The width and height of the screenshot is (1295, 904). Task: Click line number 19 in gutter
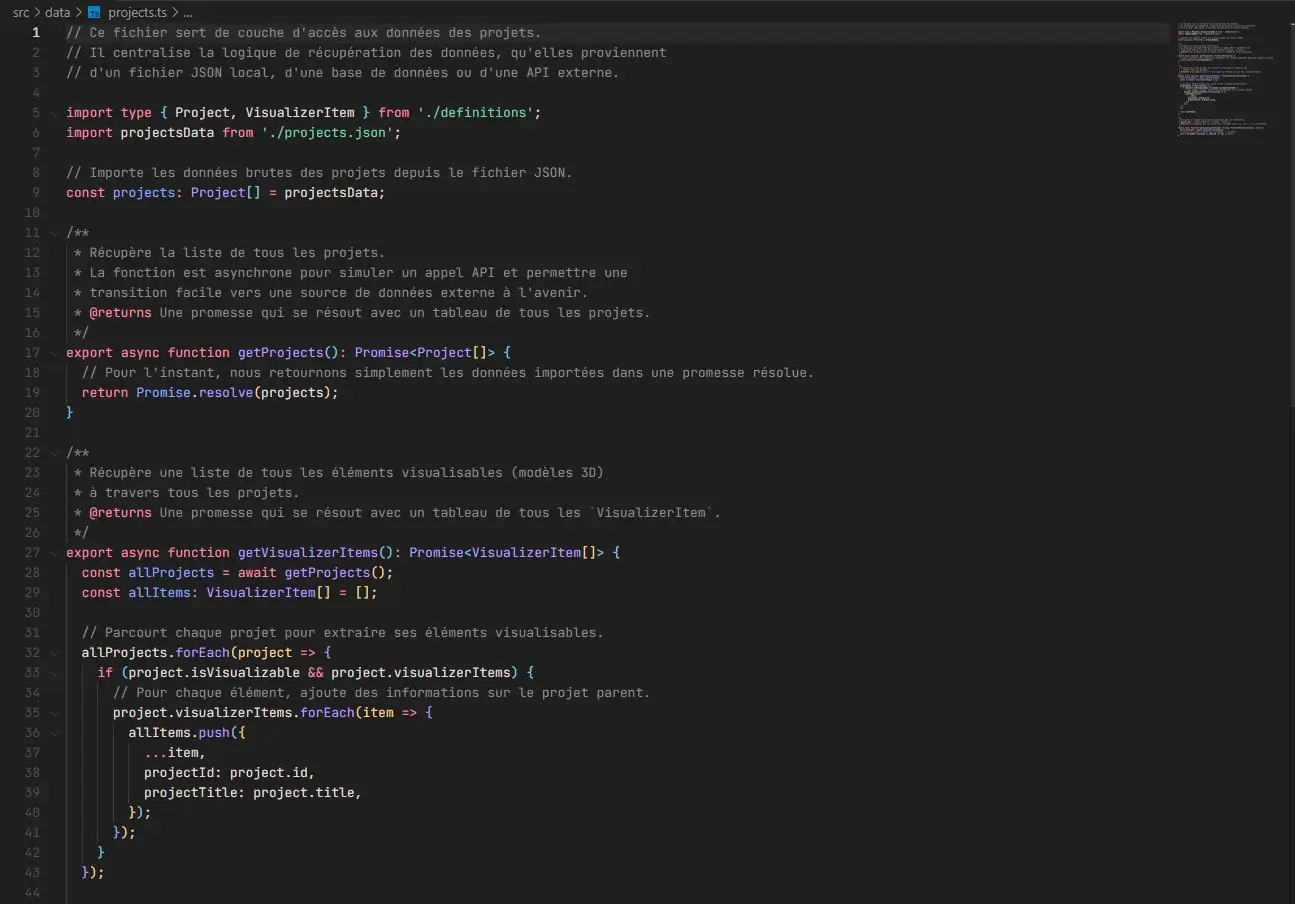tap(32, 392)
